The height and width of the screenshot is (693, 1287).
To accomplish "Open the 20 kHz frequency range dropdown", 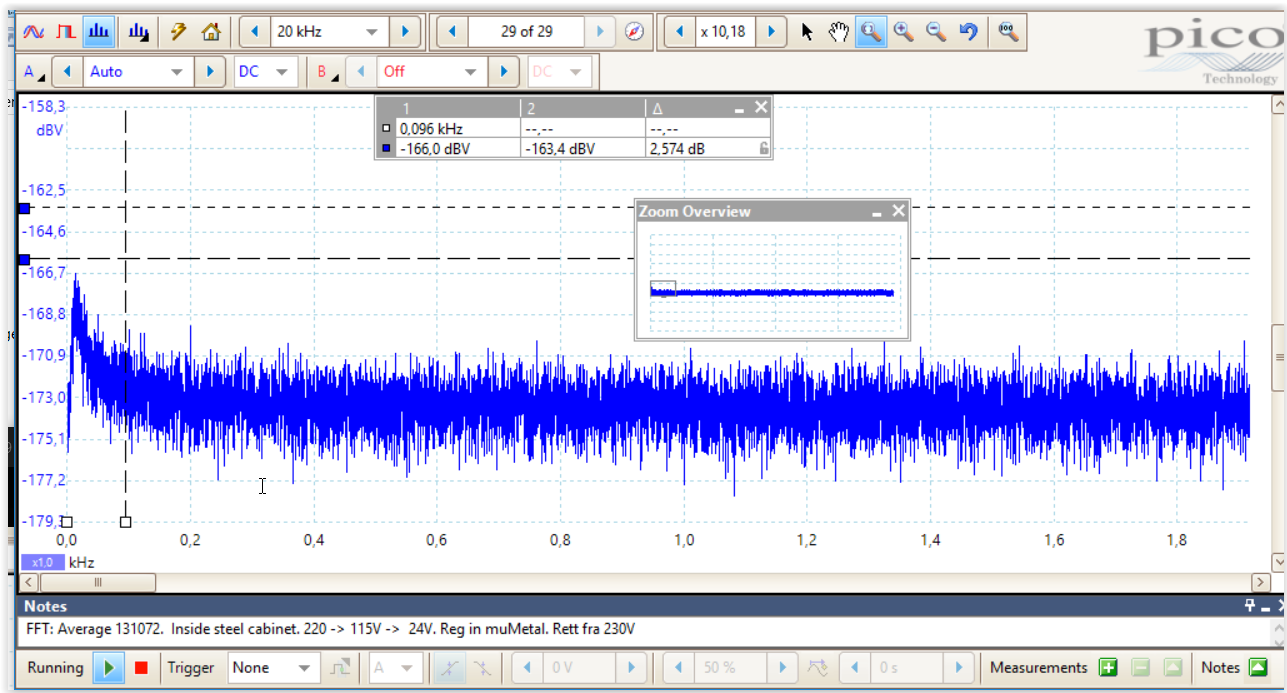I will [371, 32].
